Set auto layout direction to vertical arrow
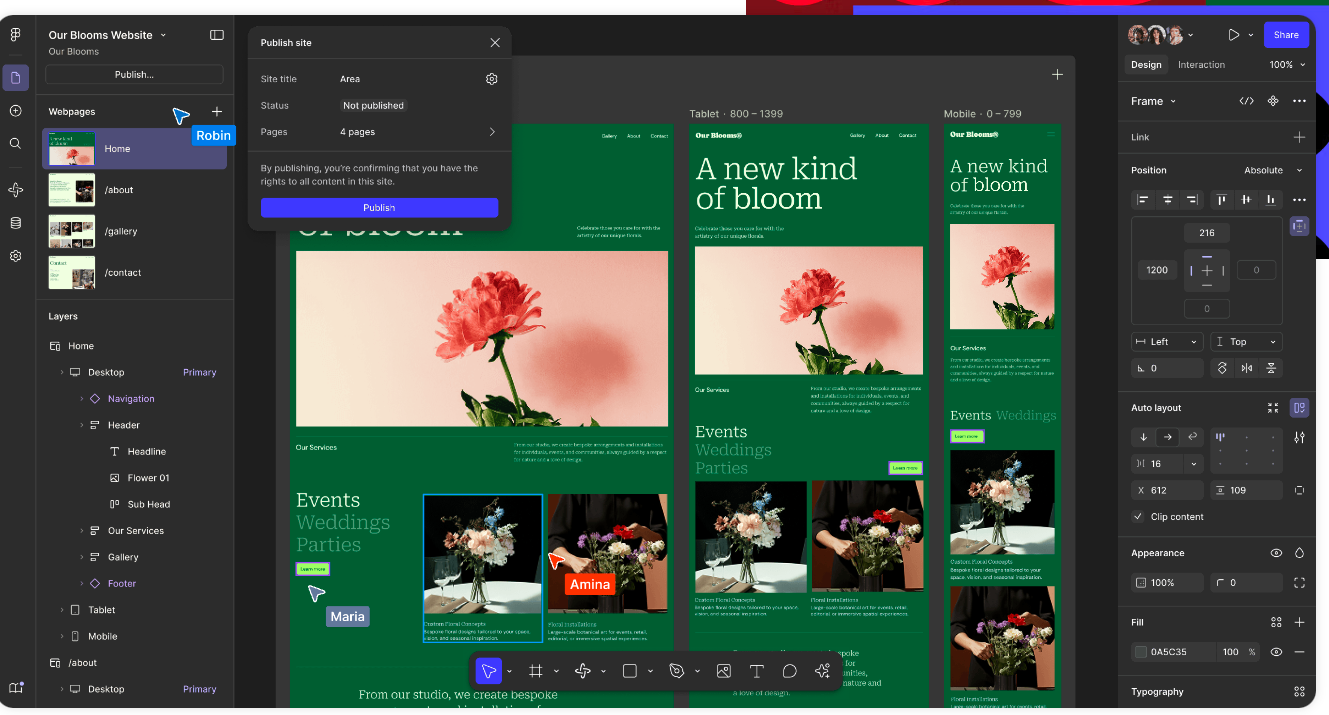This screenshot has width=1329, height=715. point(1143,437)
